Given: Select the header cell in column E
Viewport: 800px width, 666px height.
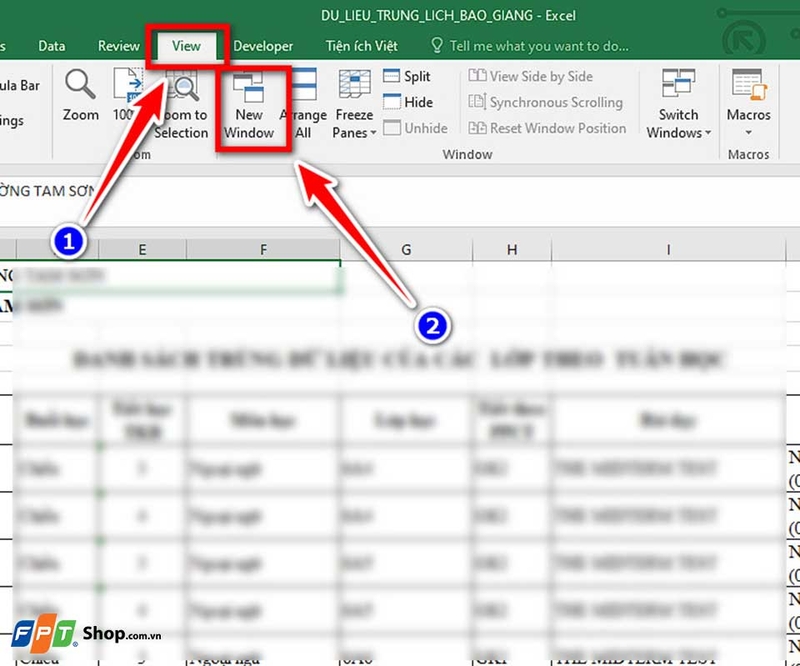Looking at the screenshot, I should (141, 249).
